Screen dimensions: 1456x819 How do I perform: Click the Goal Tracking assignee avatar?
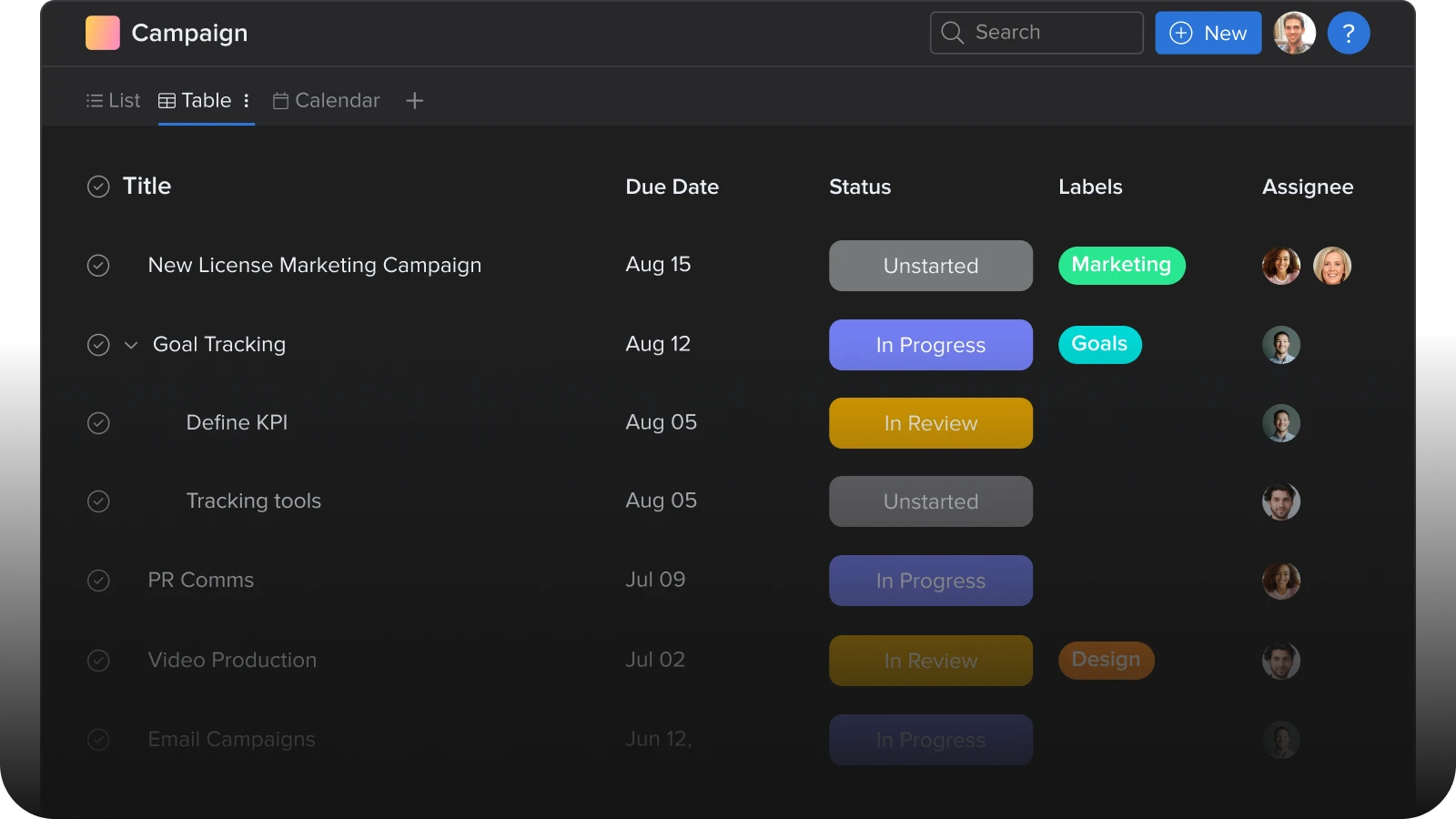click(x=1280, y=345)
